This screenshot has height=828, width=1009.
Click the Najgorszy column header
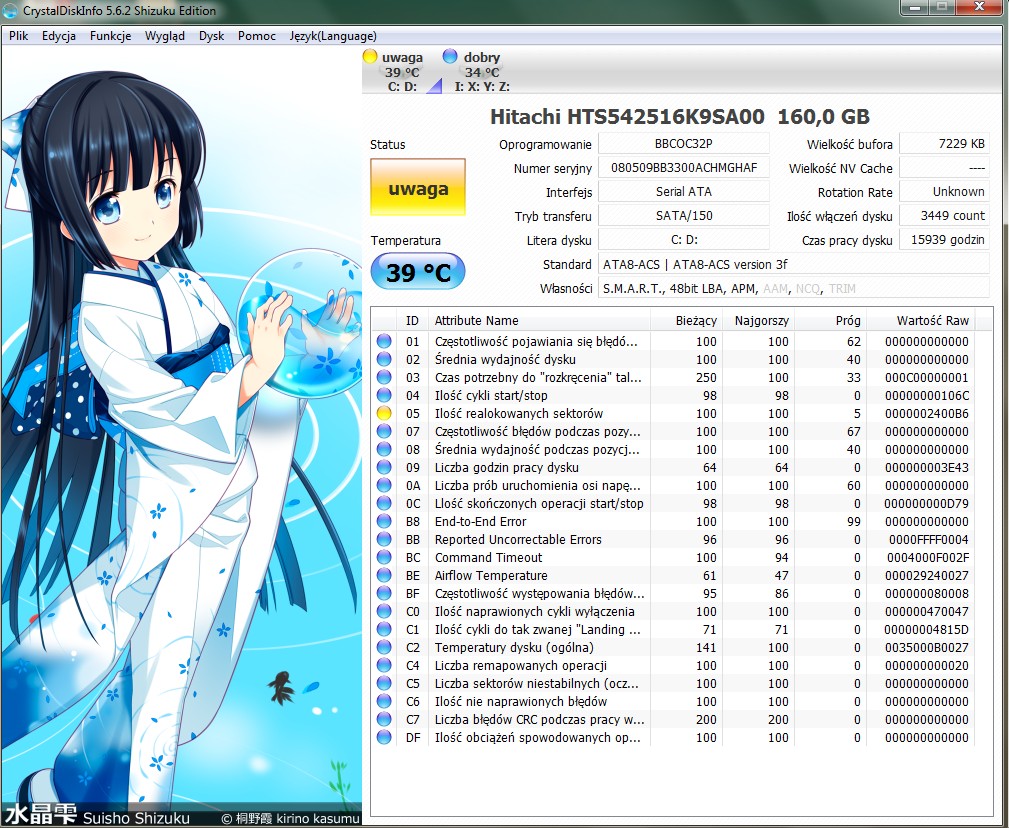pos(759,320)
